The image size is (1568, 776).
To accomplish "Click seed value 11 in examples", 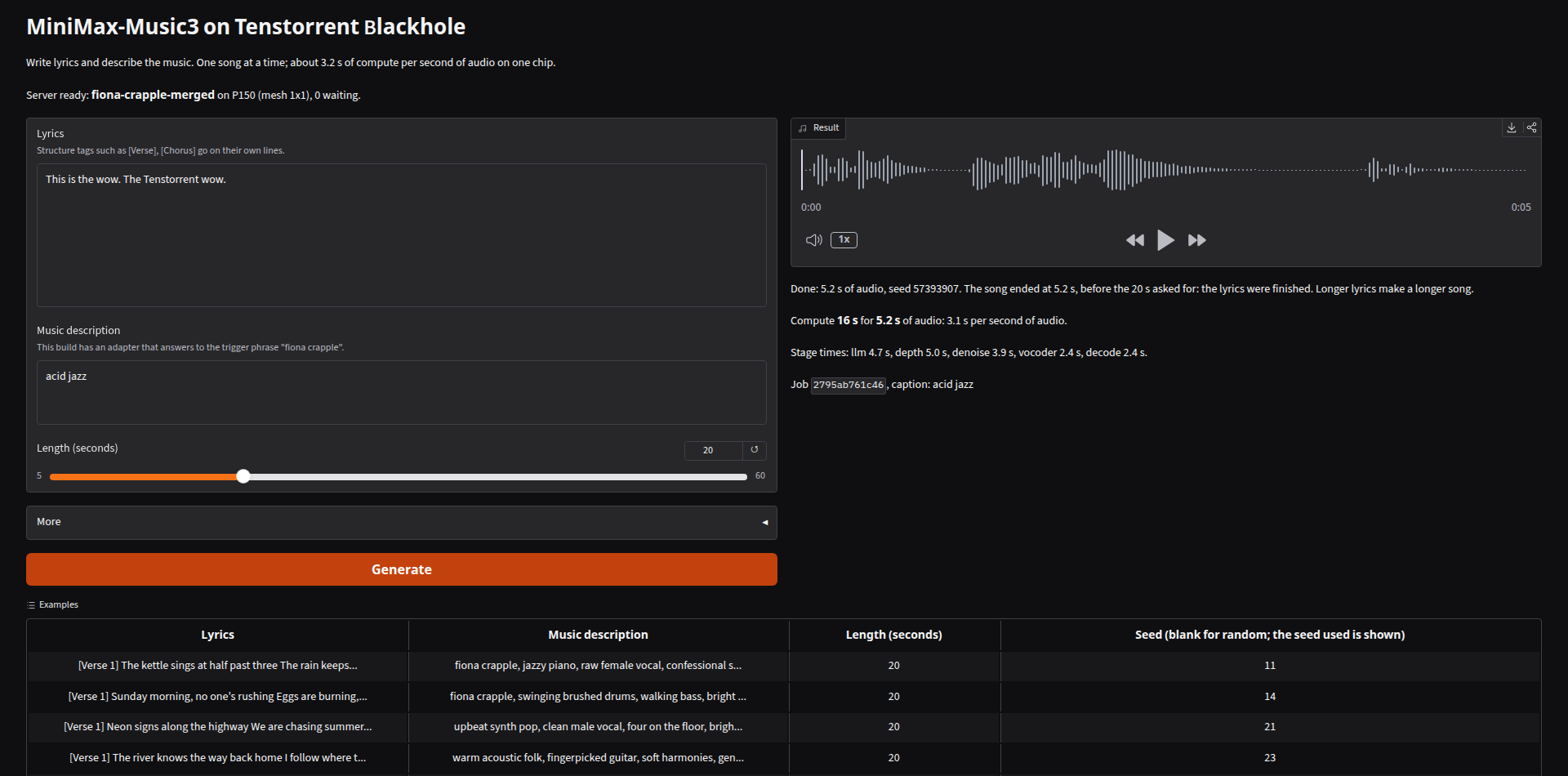I will (1270, 666).
